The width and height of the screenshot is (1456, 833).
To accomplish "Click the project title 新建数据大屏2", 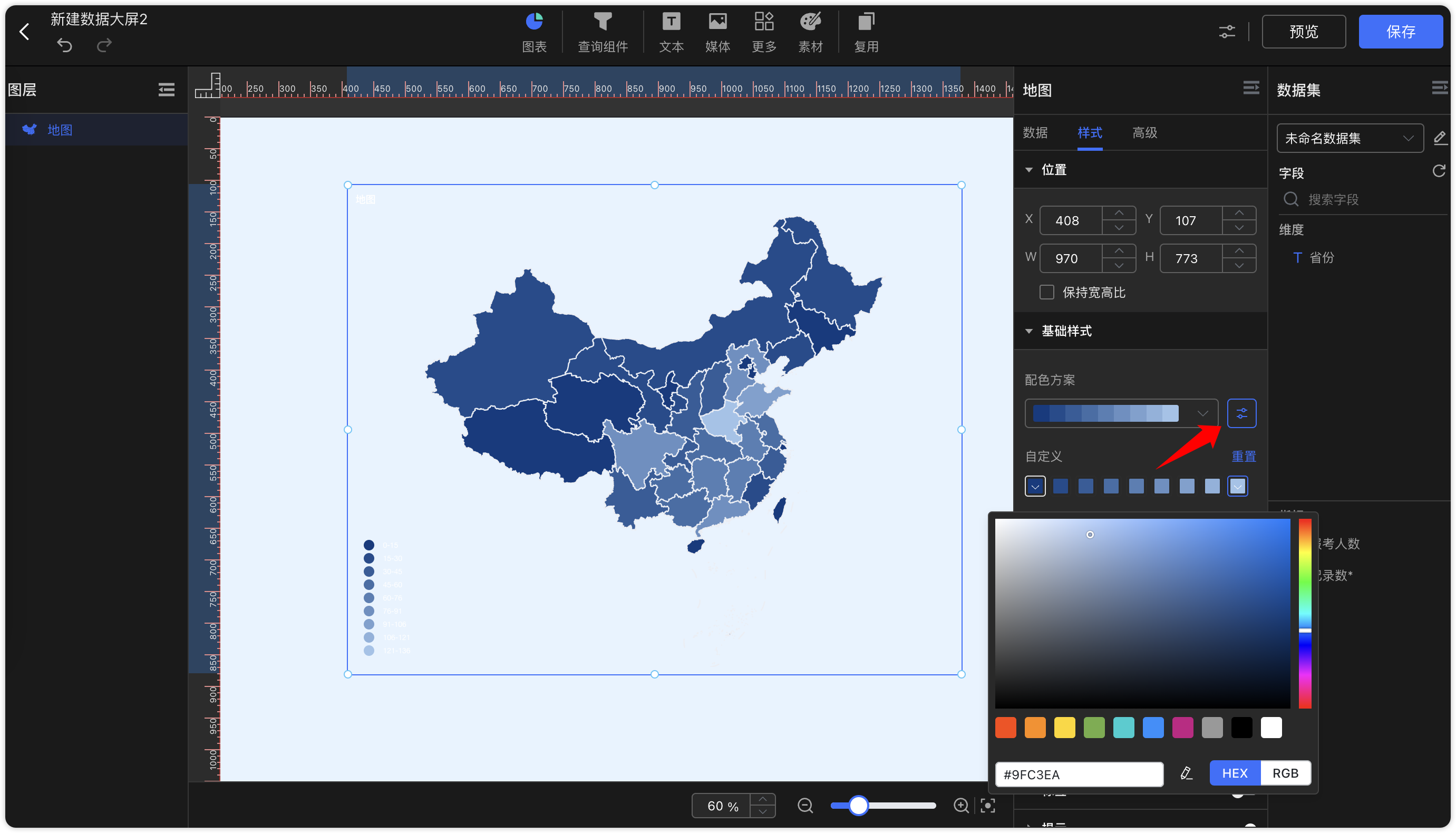I will [x=99, y=19].
